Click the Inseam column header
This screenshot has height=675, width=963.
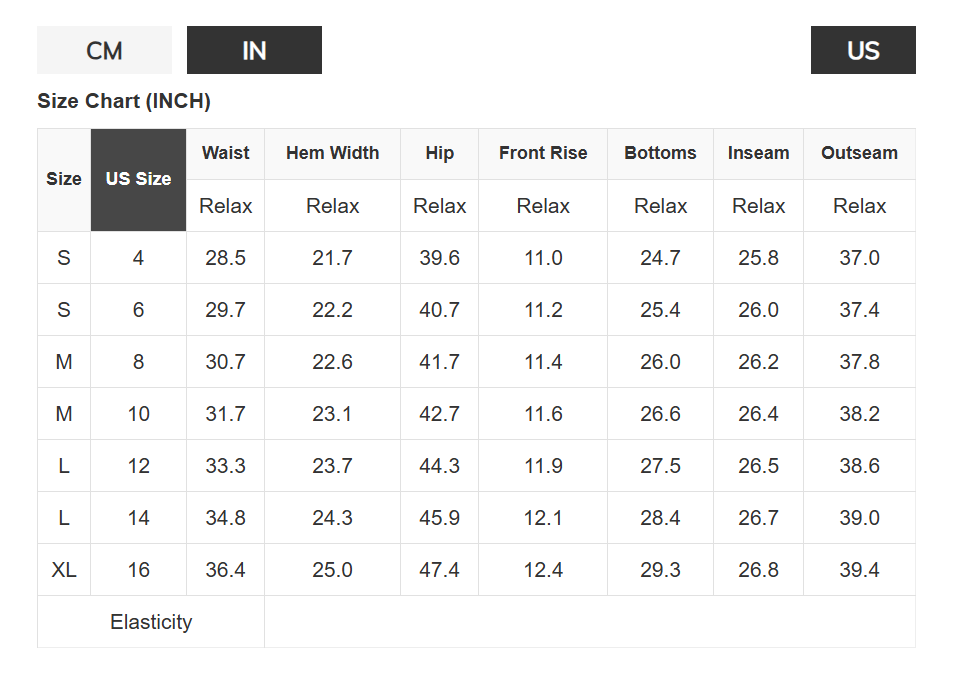point(758,154)
